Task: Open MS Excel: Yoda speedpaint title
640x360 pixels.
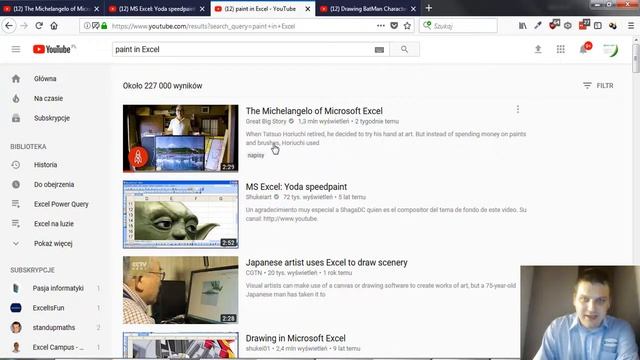Action: coord(296,187)
